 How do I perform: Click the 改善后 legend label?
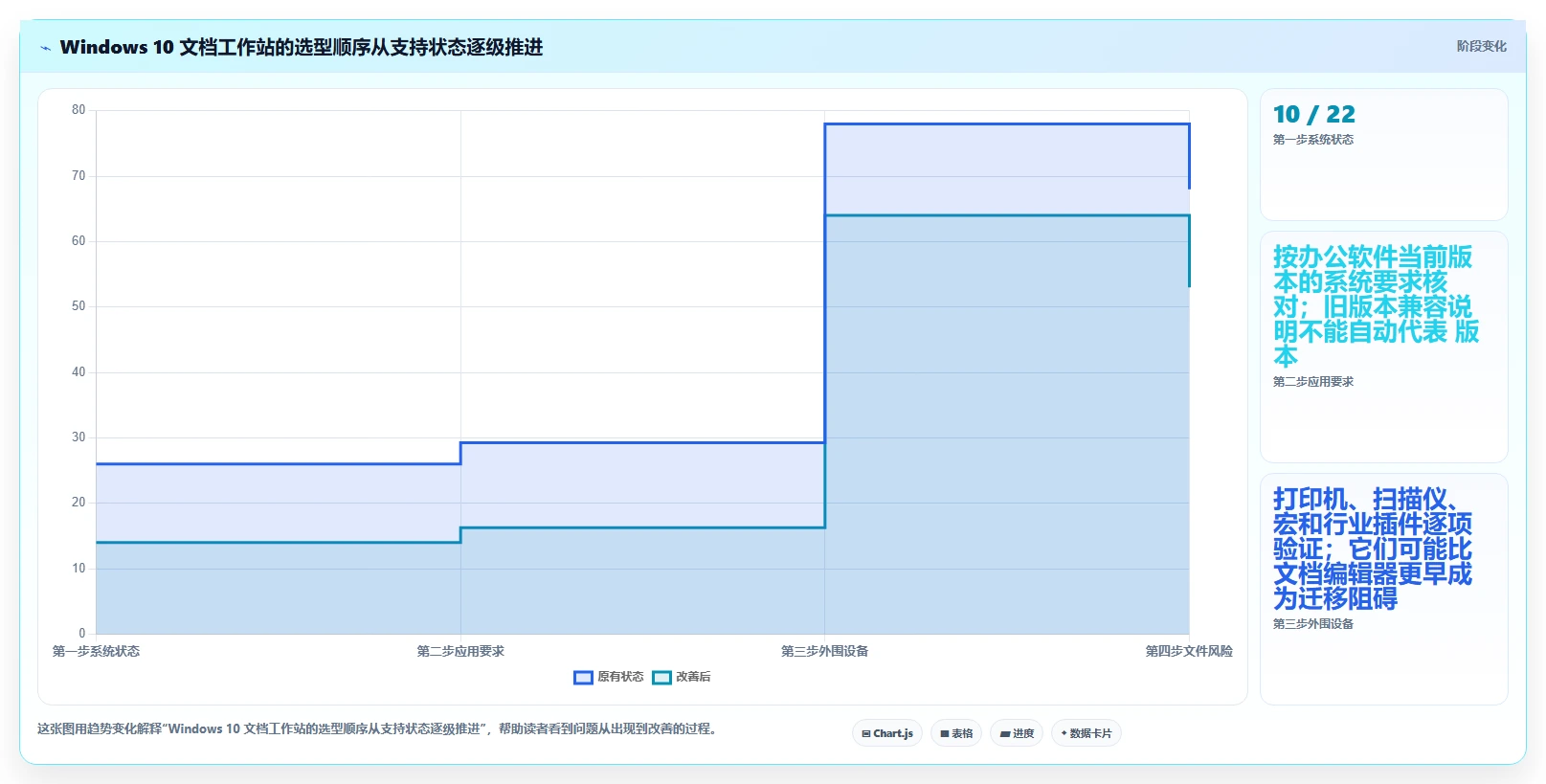(693, 677)
